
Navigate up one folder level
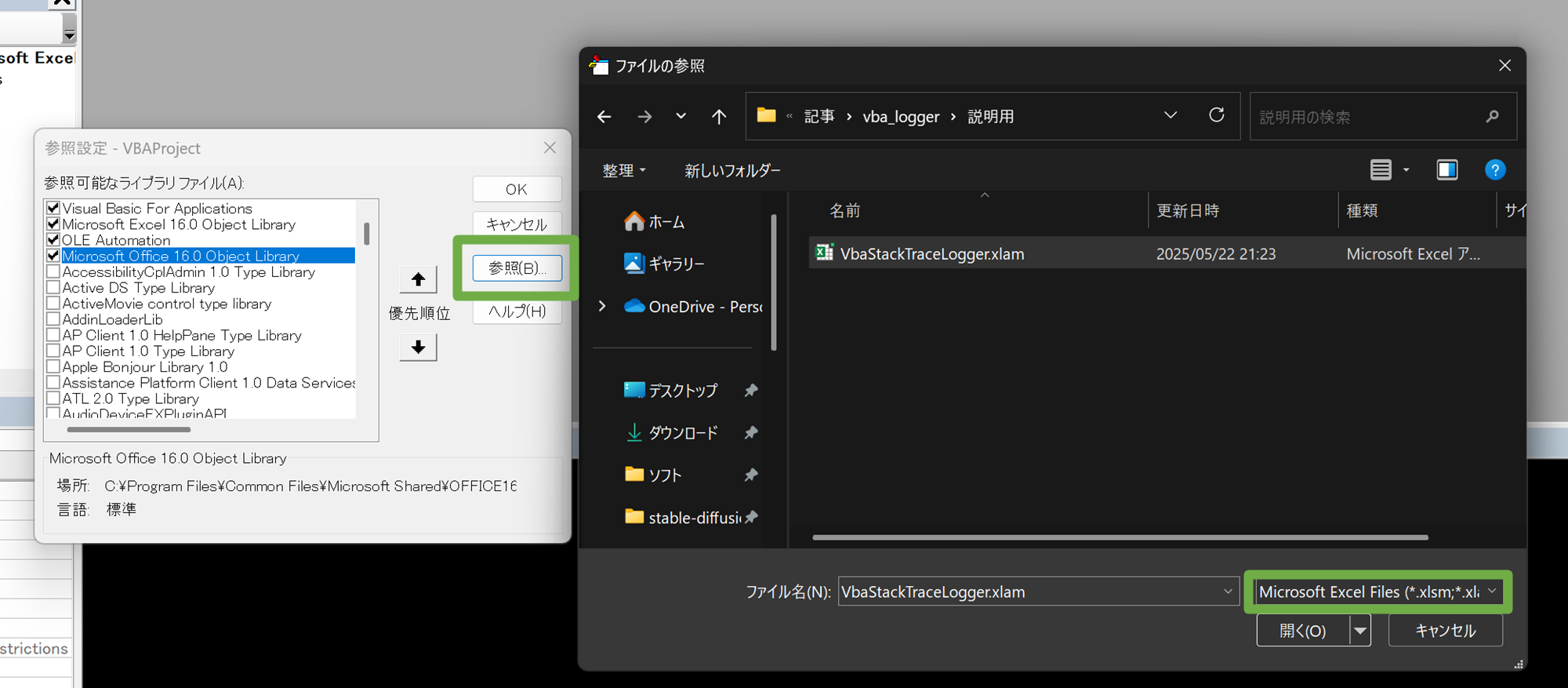[719, 117]
